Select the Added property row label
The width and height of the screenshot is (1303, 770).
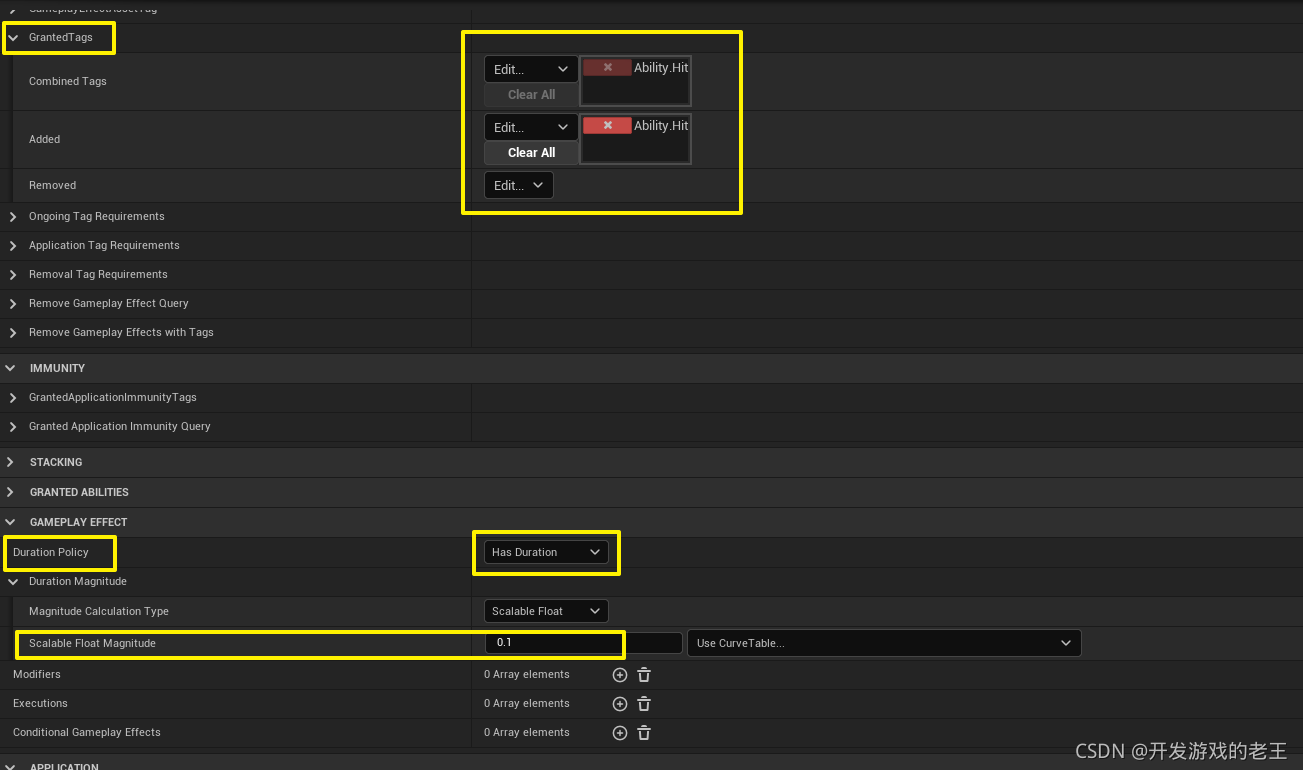[x=45, y=140]
